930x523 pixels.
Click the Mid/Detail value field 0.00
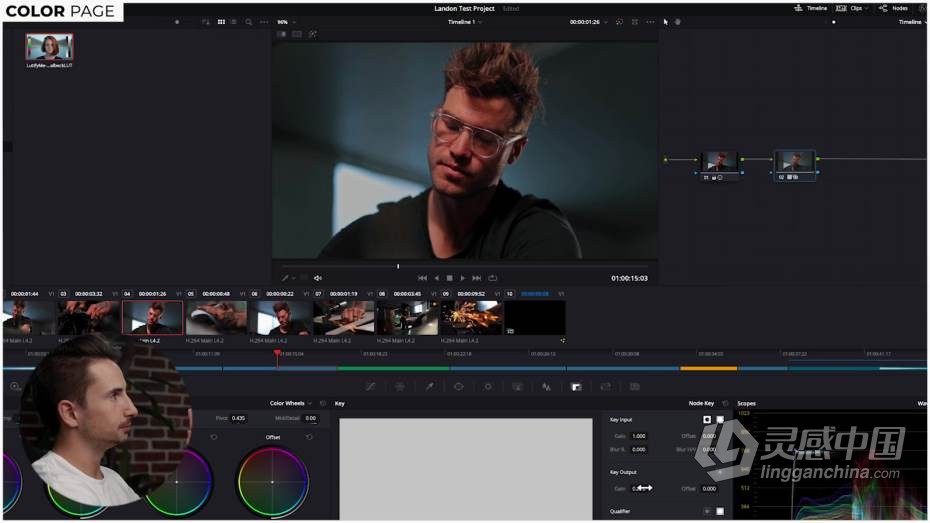[x=310, y=418]
